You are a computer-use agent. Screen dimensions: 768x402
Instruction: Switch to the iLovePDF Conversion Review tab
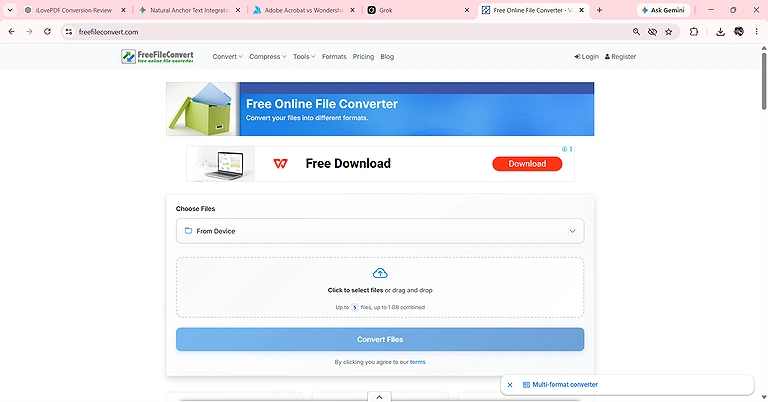pos(73,10)
